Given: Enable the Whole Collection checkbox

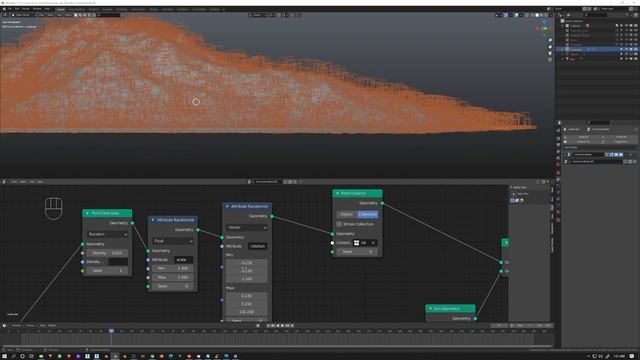Looking at the screenshot, I should (339, 224).
